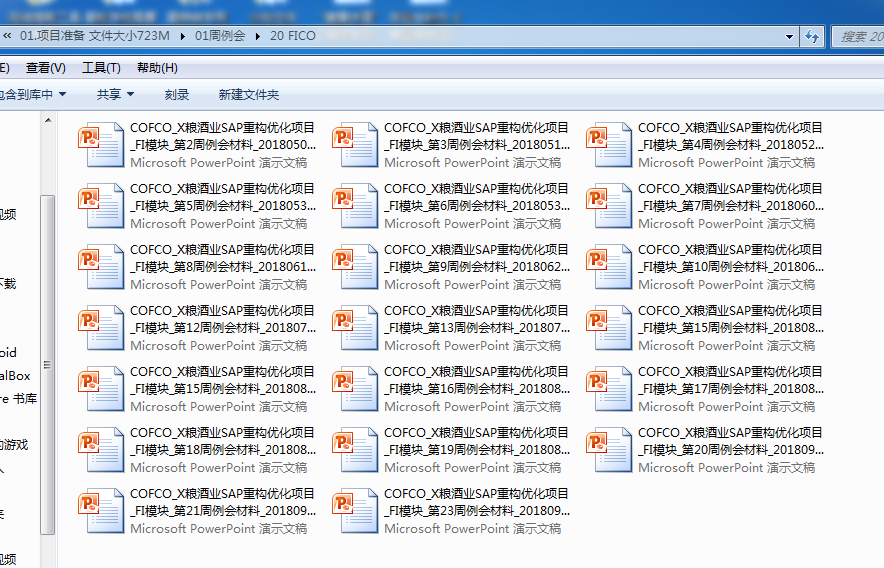Click the navigation pane scrollbar thumb
The width and height of the screenshot is (884, 568).
pyautogui.click(x=48, y=364)
